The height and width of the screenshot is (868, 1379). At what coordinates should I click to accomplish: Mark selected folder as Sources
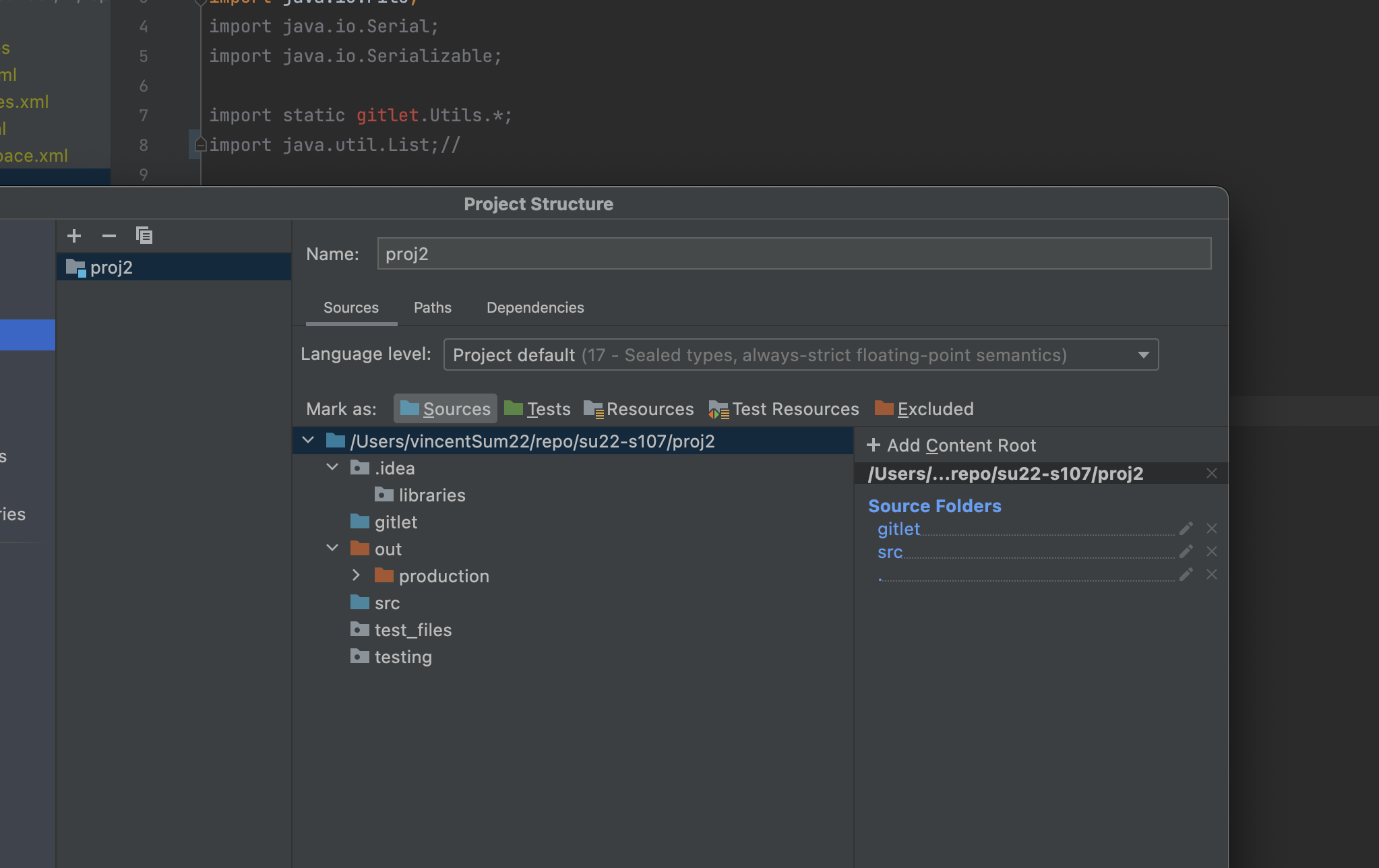click(446, 409)
